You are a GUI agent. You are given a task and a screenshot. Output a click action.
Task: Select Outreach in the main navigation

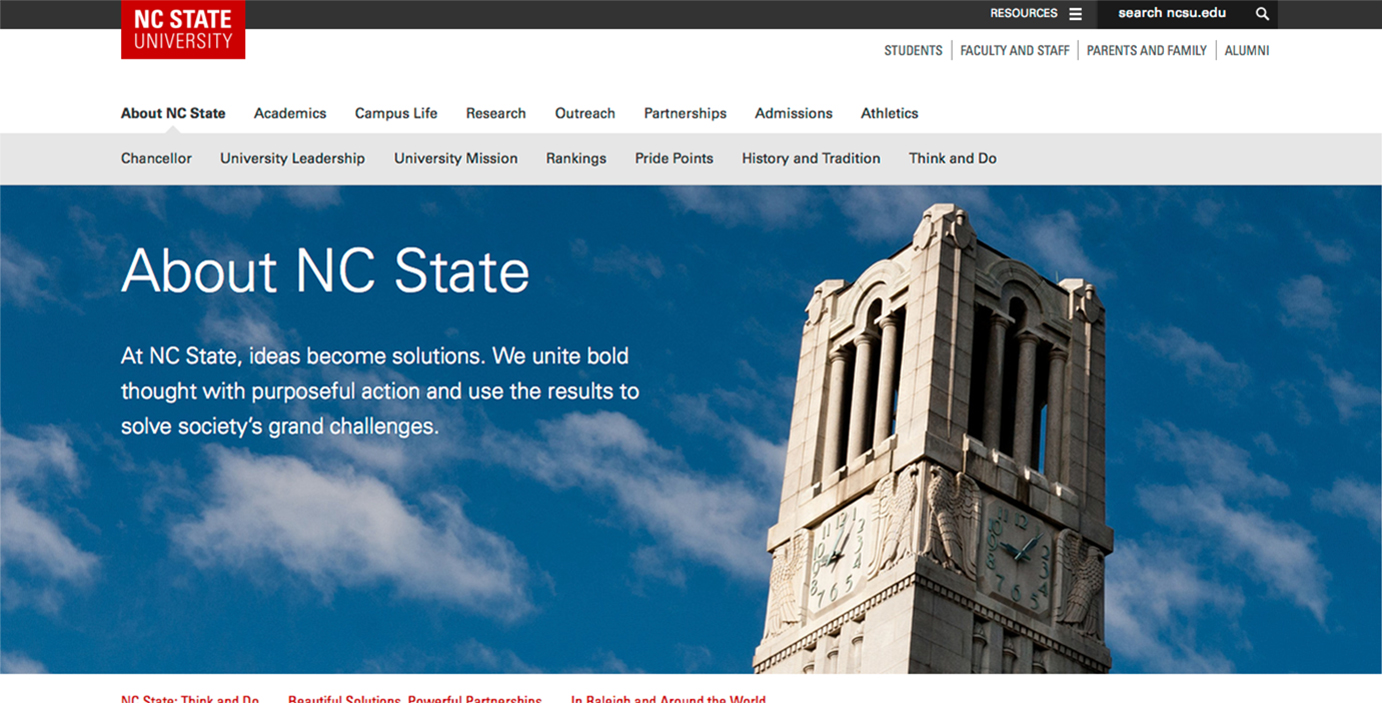pyautogui.click(x=585, y=113)
